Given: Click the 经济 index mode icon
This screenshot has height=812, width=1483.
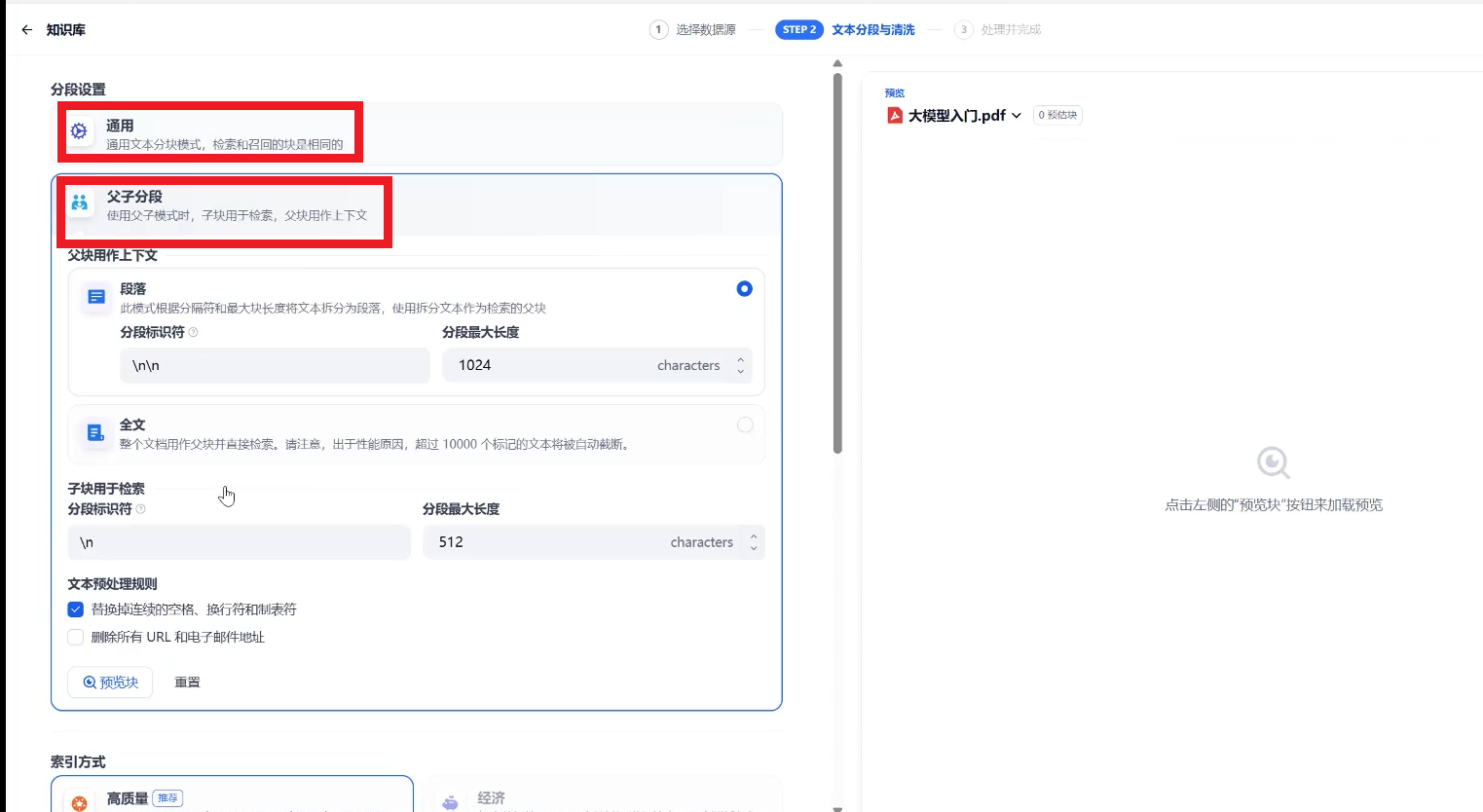Looking at the screenshot, I should pyautogui.click(x=450, y=802).
